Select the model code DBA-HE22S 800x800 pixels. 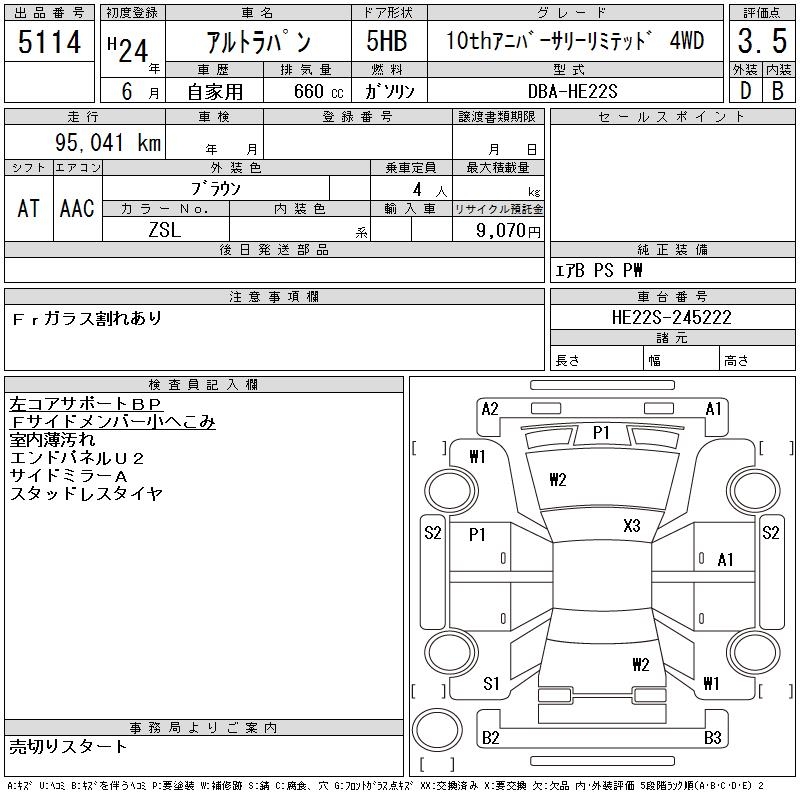click(x=572, y=91)
